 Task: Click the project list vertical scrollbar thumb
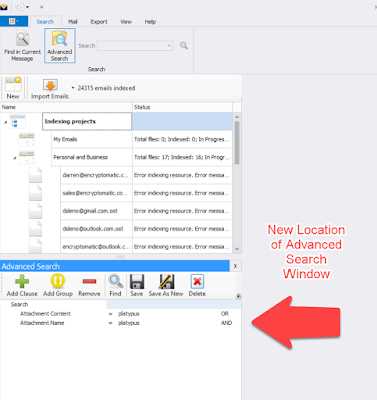click(x=237, y=142)
